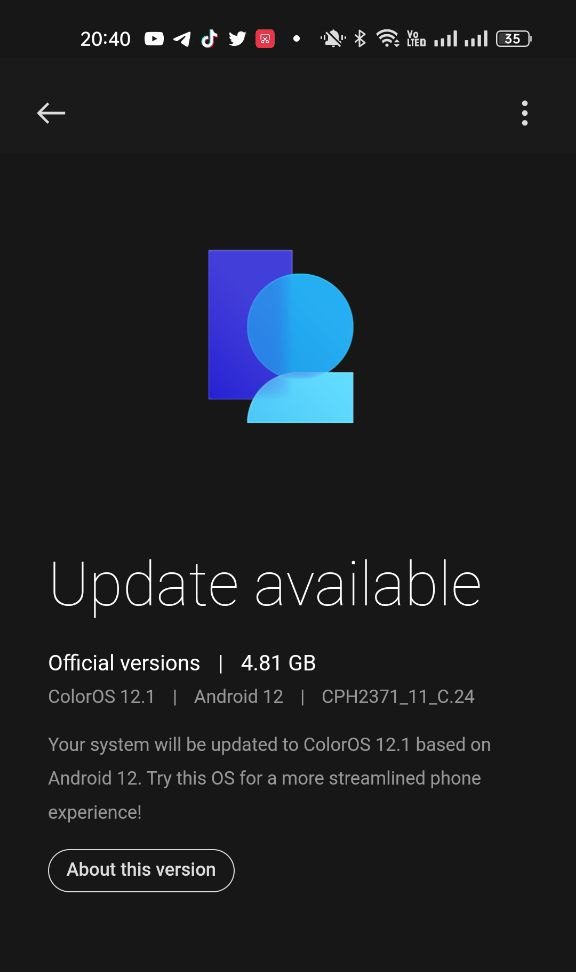Viewport: 576px width, 972px height.
Task: Tap the YouTube notification icon
Action: coord(154,39)
